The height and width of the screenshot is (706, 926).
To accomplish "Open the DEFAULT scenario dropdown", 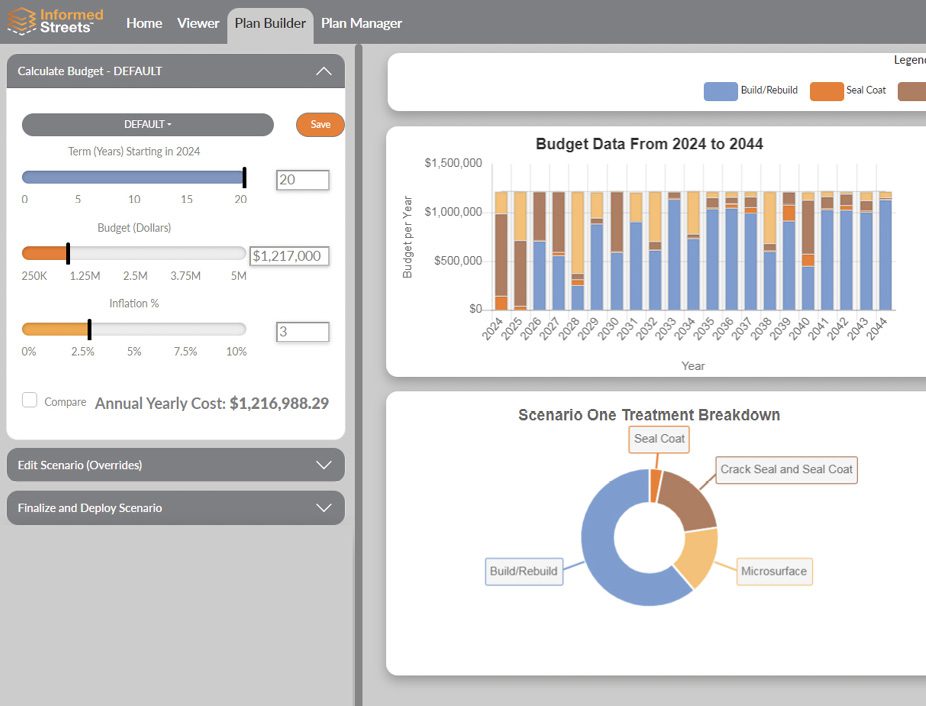I will click(147, 125).
